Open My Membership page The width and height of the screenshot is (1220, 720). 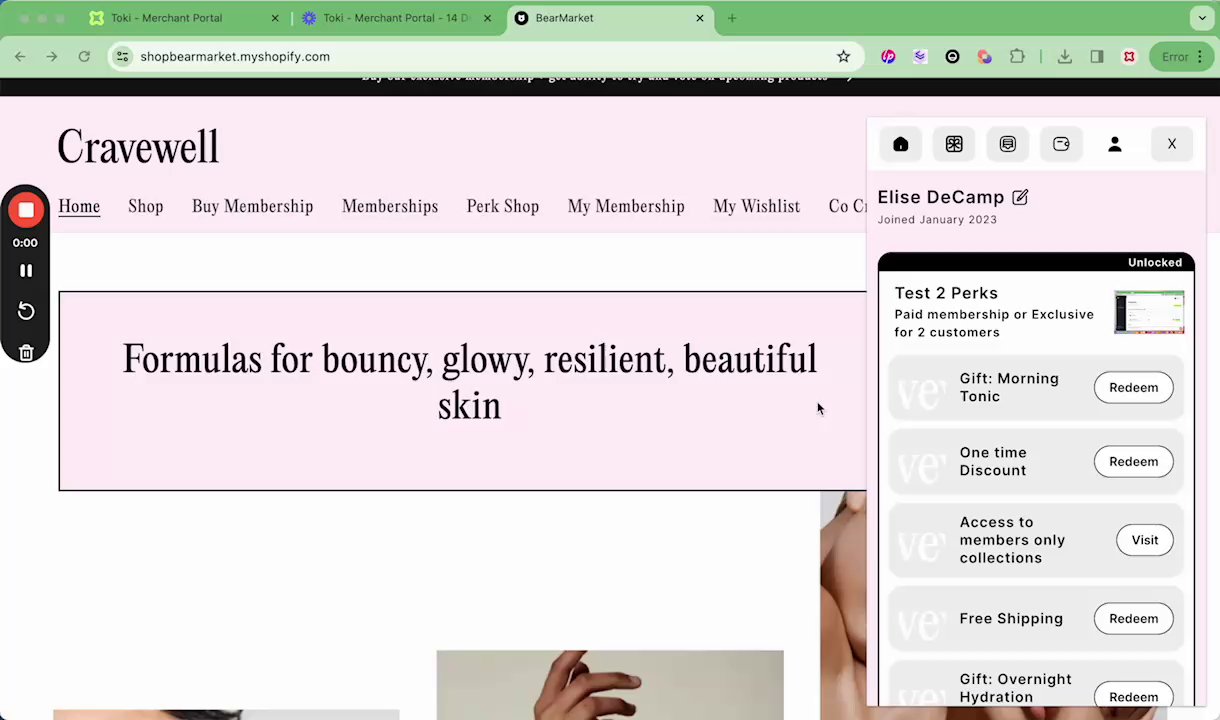[x=626, y=206]
